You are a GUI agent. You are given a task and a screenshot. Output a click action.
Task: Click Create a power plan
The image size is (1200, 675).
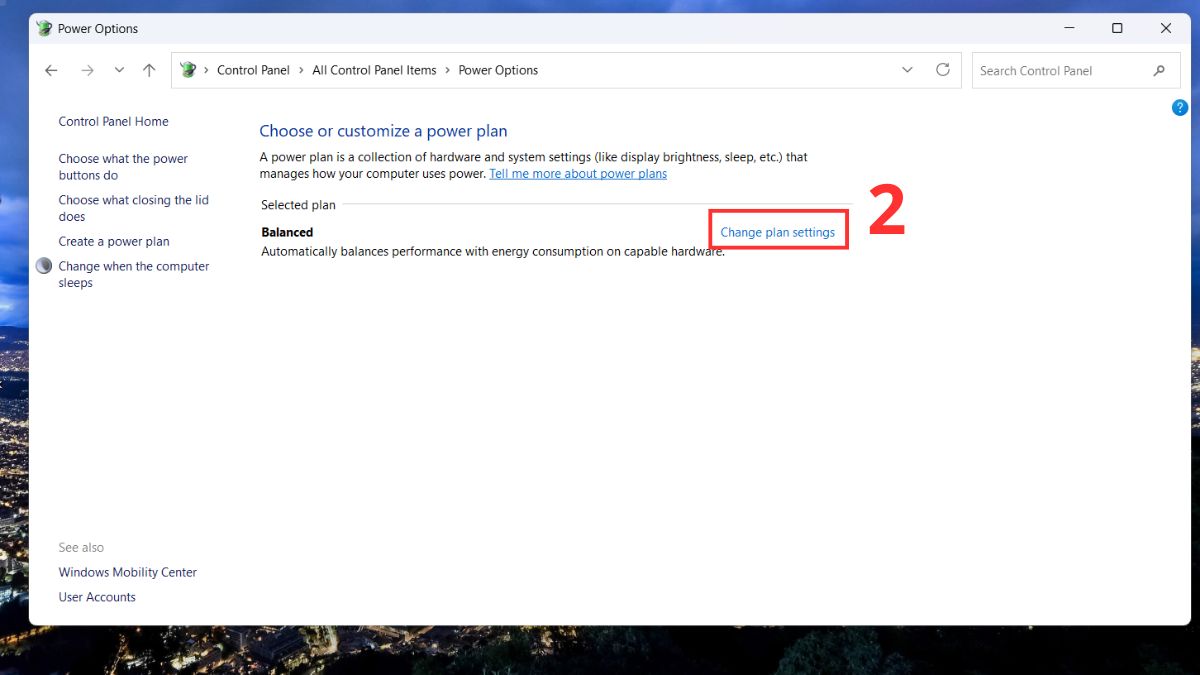(x=114, y=242)
